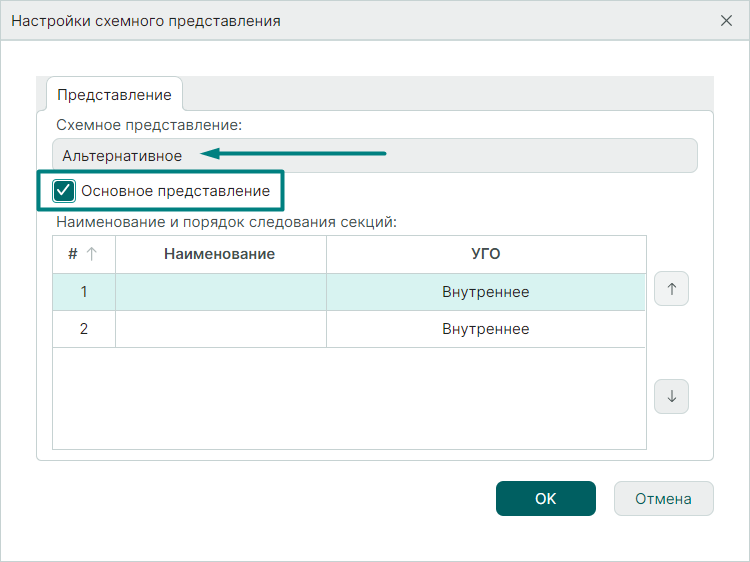Click the Наименование column header
The image size is (750, 562).
point(220,254)
